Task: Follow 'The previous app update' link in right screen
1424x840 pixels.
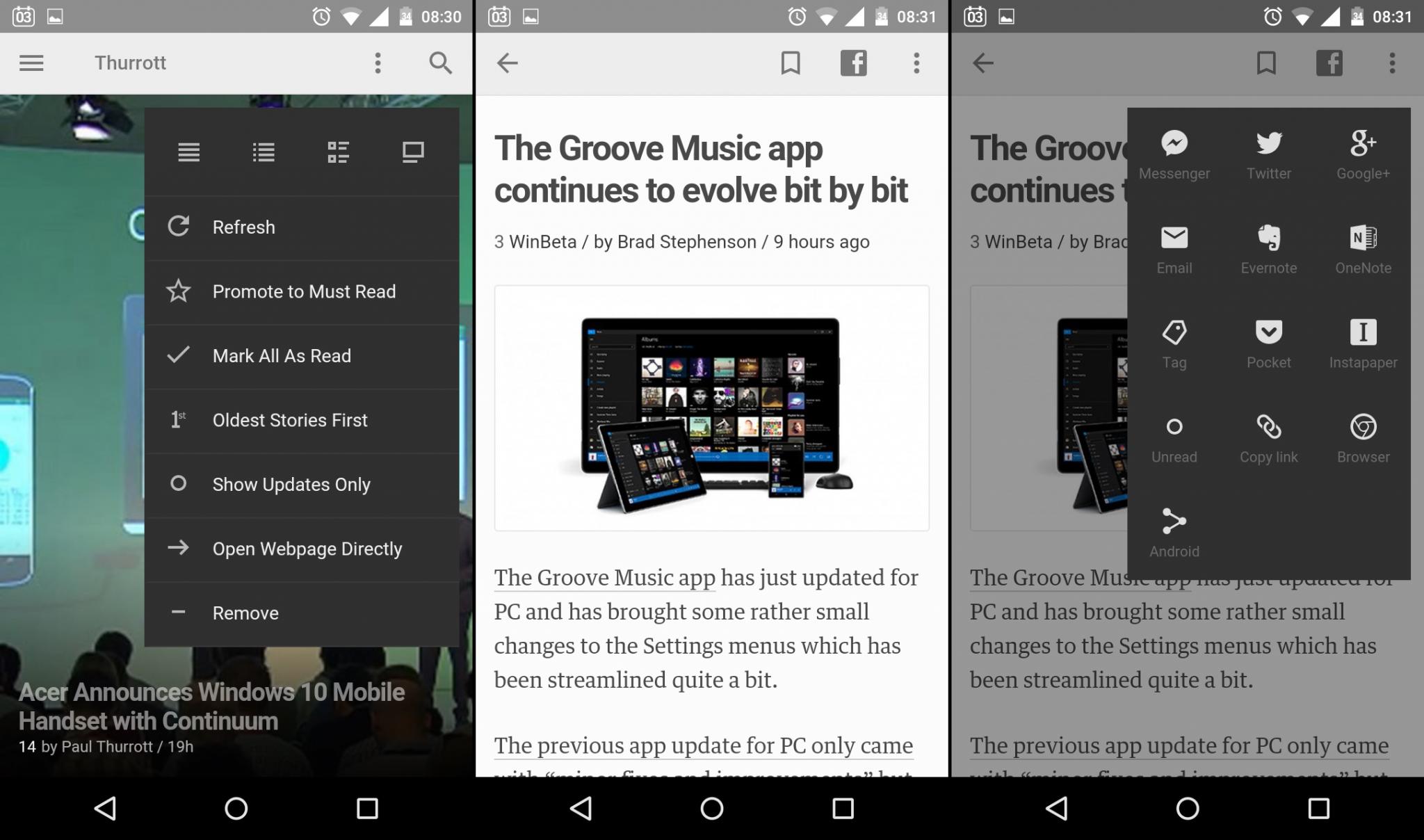Action: (x=1179, y=745)
